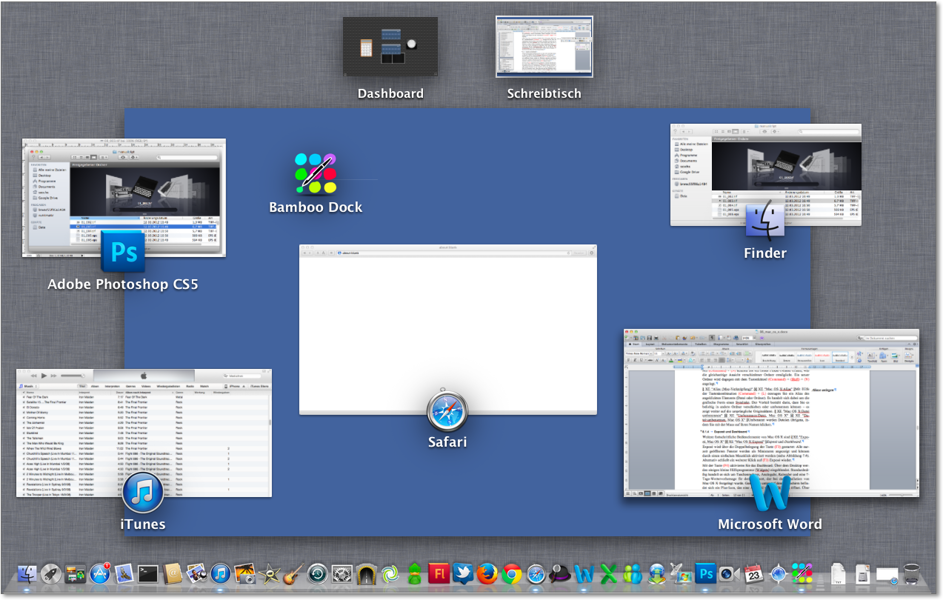Open GarageBand guitar icon in Dock
This screenshot has width=943, height=600.
tap(293, 574)
